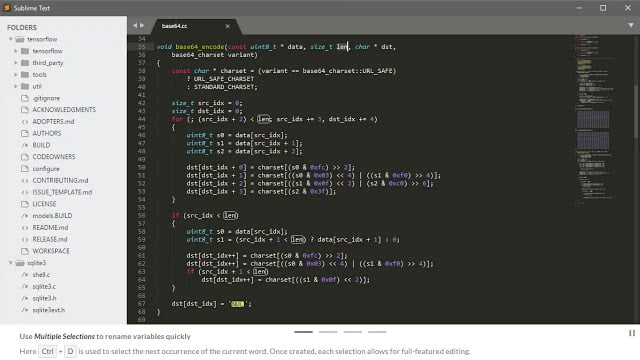This screenshot has width=640, height=360.
Task: Select the second slide indicator dash
Action: [x=328, y=332]
